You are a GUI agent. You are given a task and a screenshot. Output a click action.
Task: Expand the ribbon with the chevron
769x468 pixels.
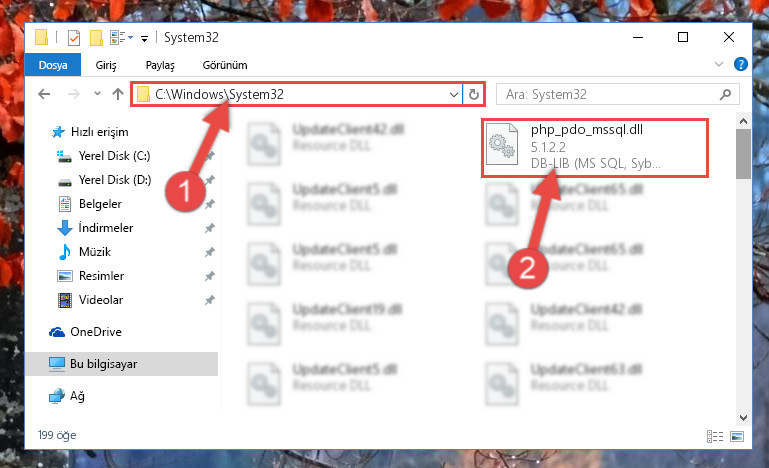pyautogui.click(x=718, y=64)
